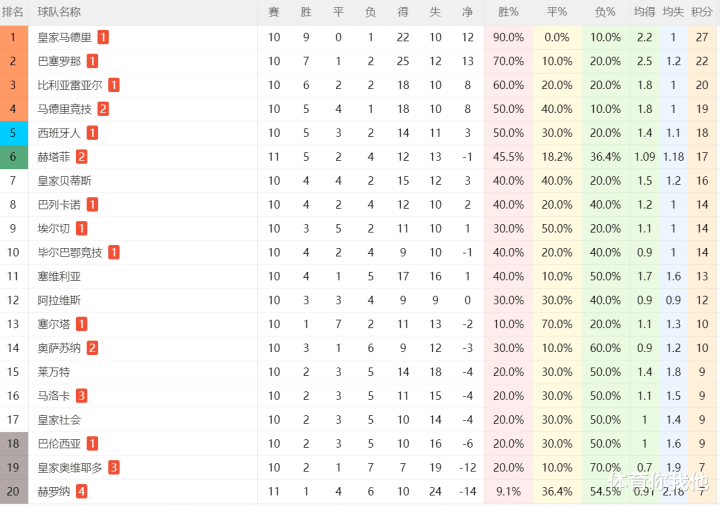Viewport: 720px width, 505px height.
Task: Click badge numbered 3 next to 皇家奥维耶多
Action: pyautogui.click(x=114, y=467)
